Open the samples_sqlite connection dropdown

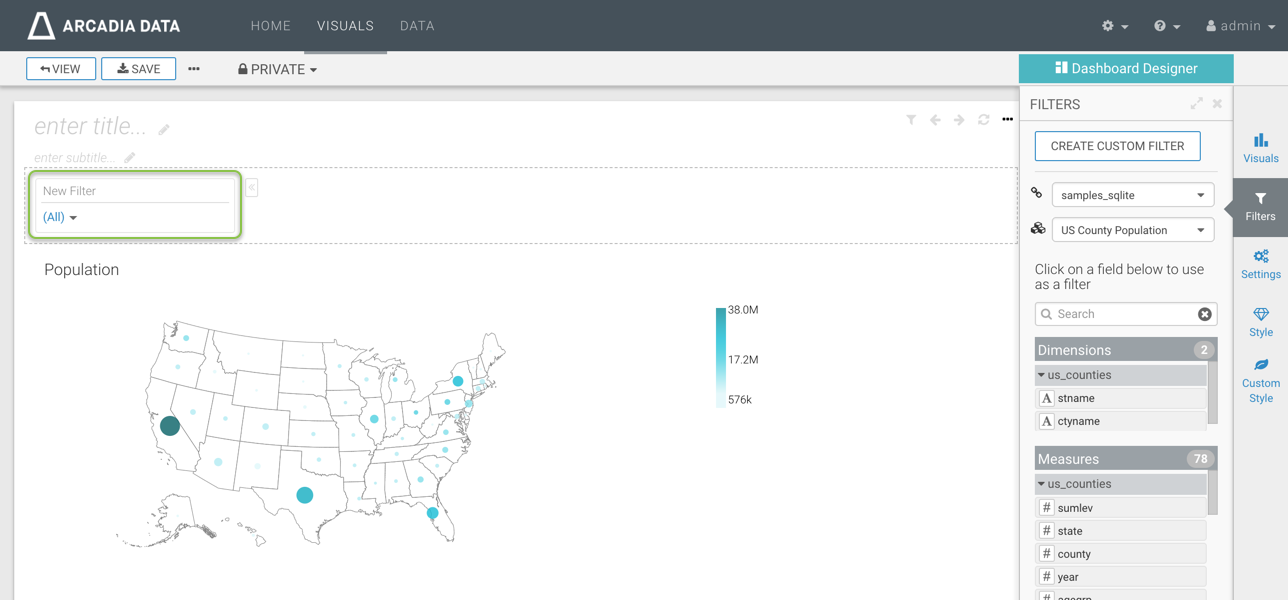pos(1132,195)
